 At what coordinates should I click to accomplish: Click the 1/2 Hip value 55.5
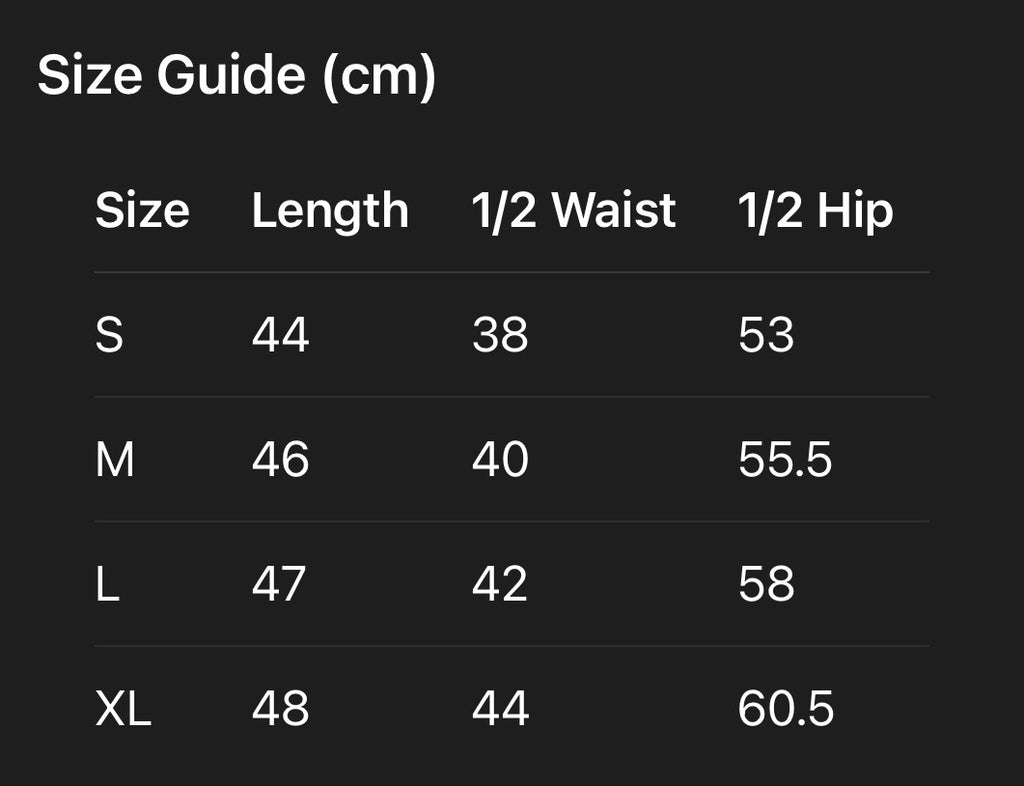tap(785, 460)
